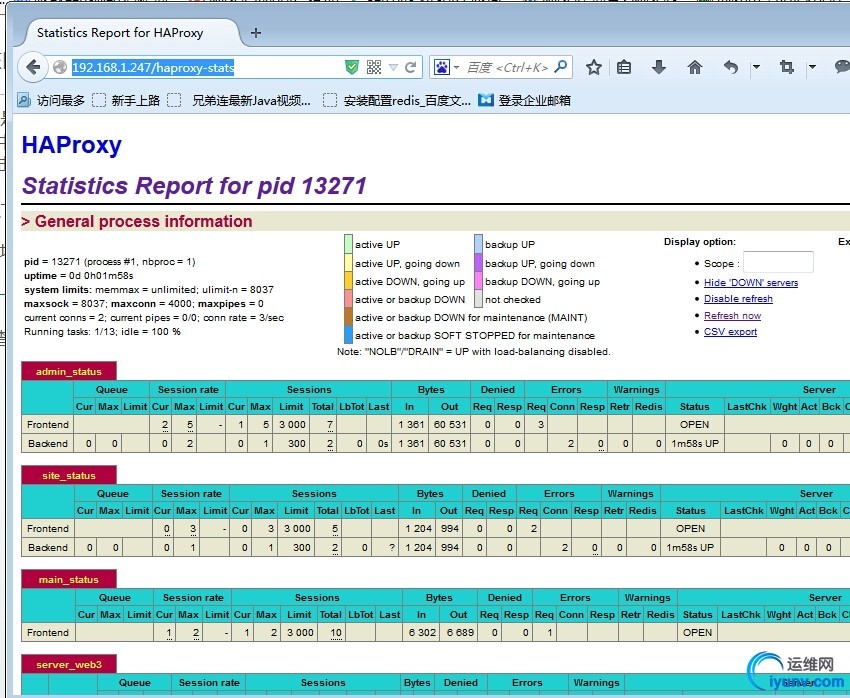This screenshot has height=698, width=850.
Task: Click the active or backup DOWN red swatch
Action: click(348, 298)
